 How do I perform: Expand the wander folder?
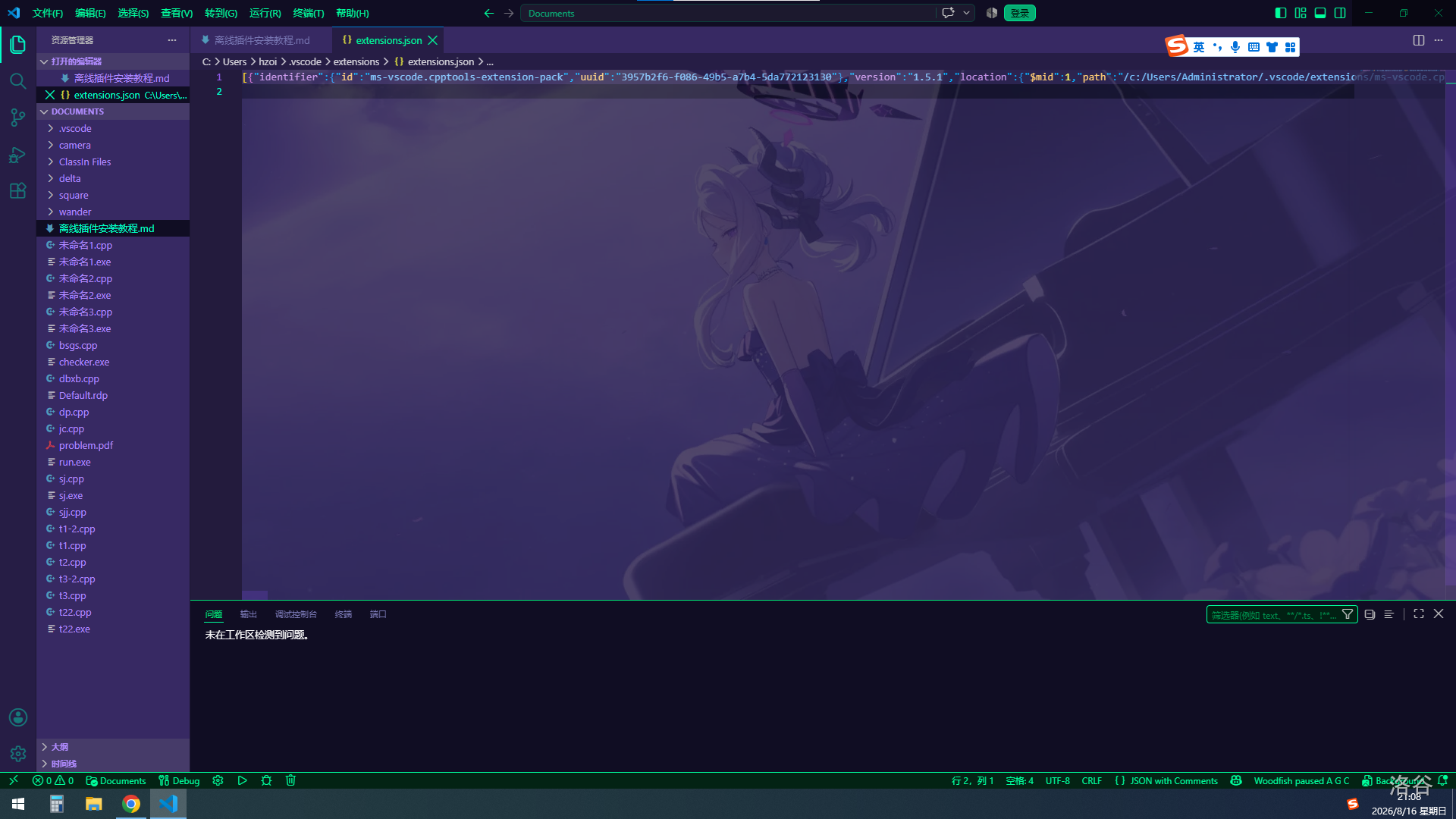113,212
